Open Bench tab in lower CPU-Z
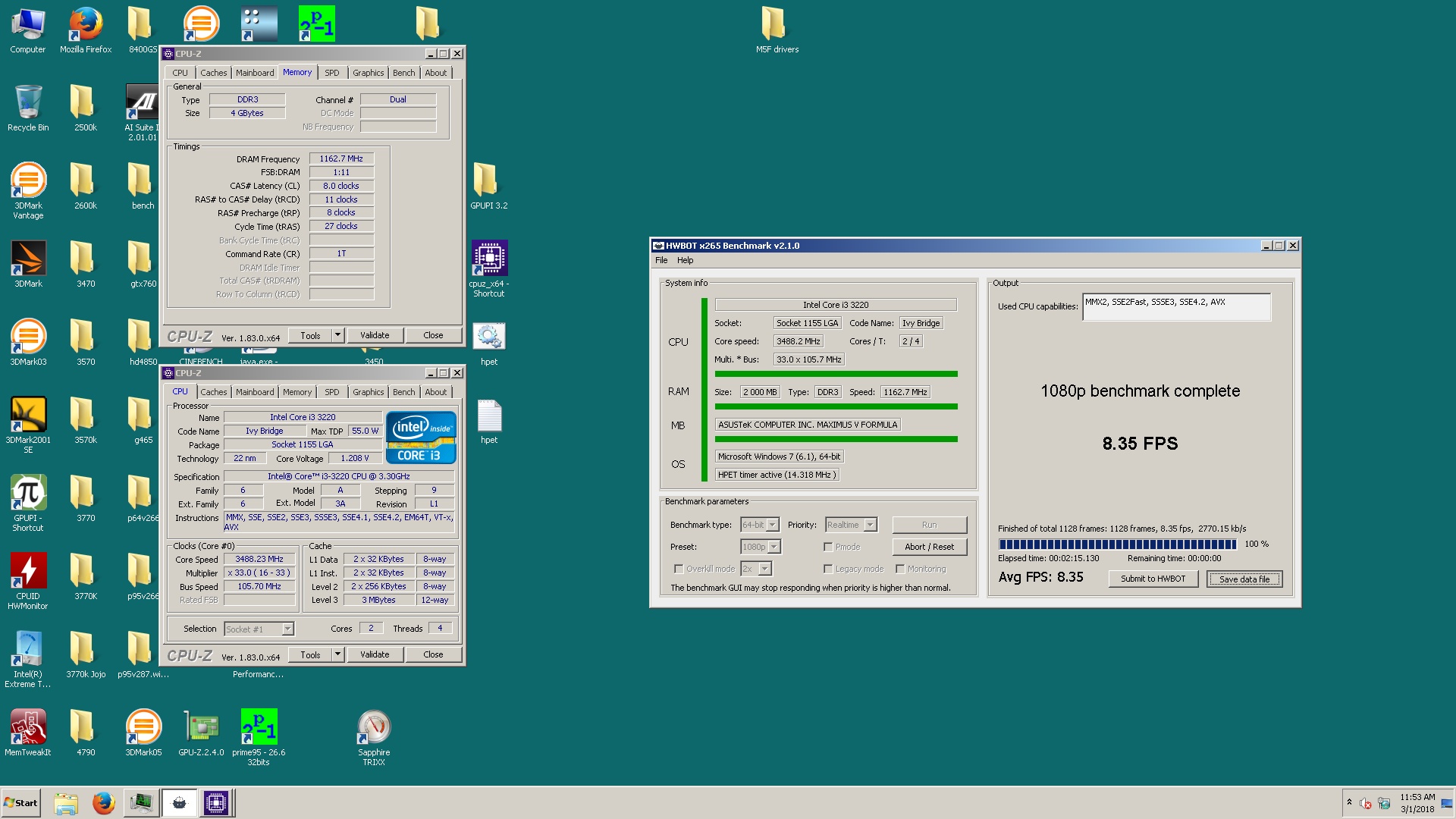Viewport: 1456px width, 819px height. click(x=404, y=392)
